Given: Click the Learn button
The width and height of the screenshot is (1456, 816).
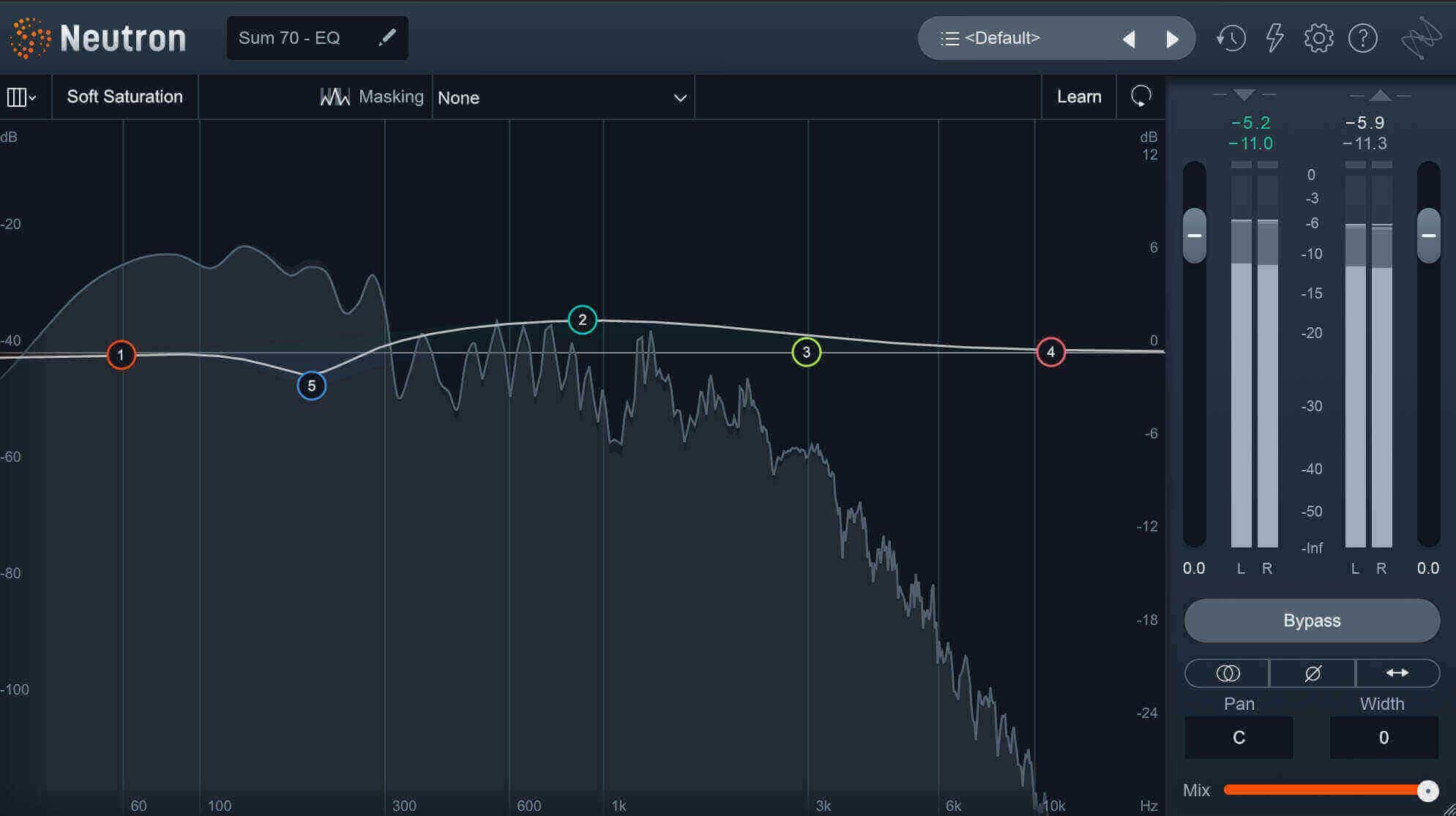Looking at the screenshot, I should tap(1079, 97).
